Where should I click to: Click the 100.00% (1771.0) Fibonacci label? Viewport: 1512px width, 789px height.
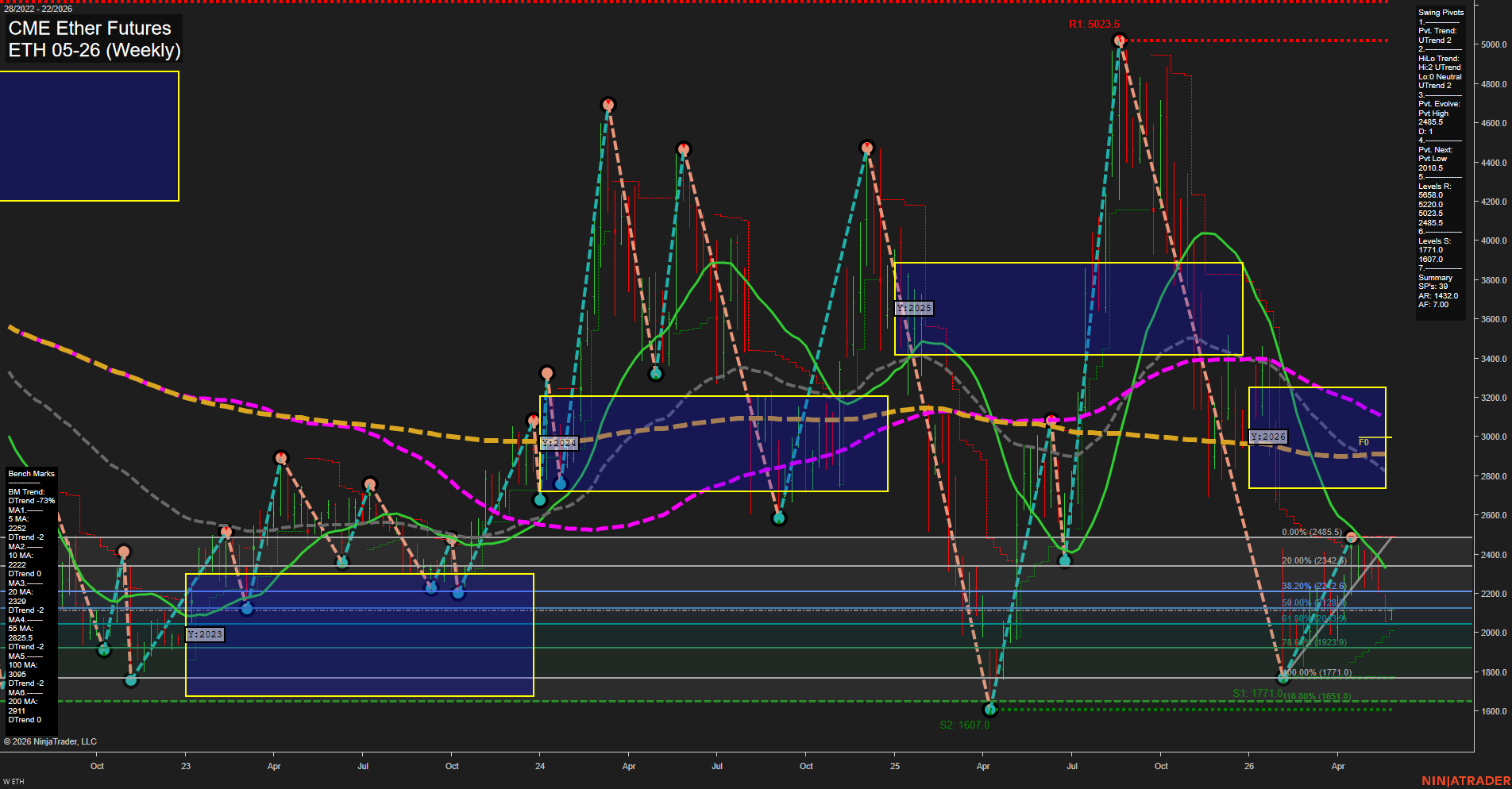(1317, 672)
